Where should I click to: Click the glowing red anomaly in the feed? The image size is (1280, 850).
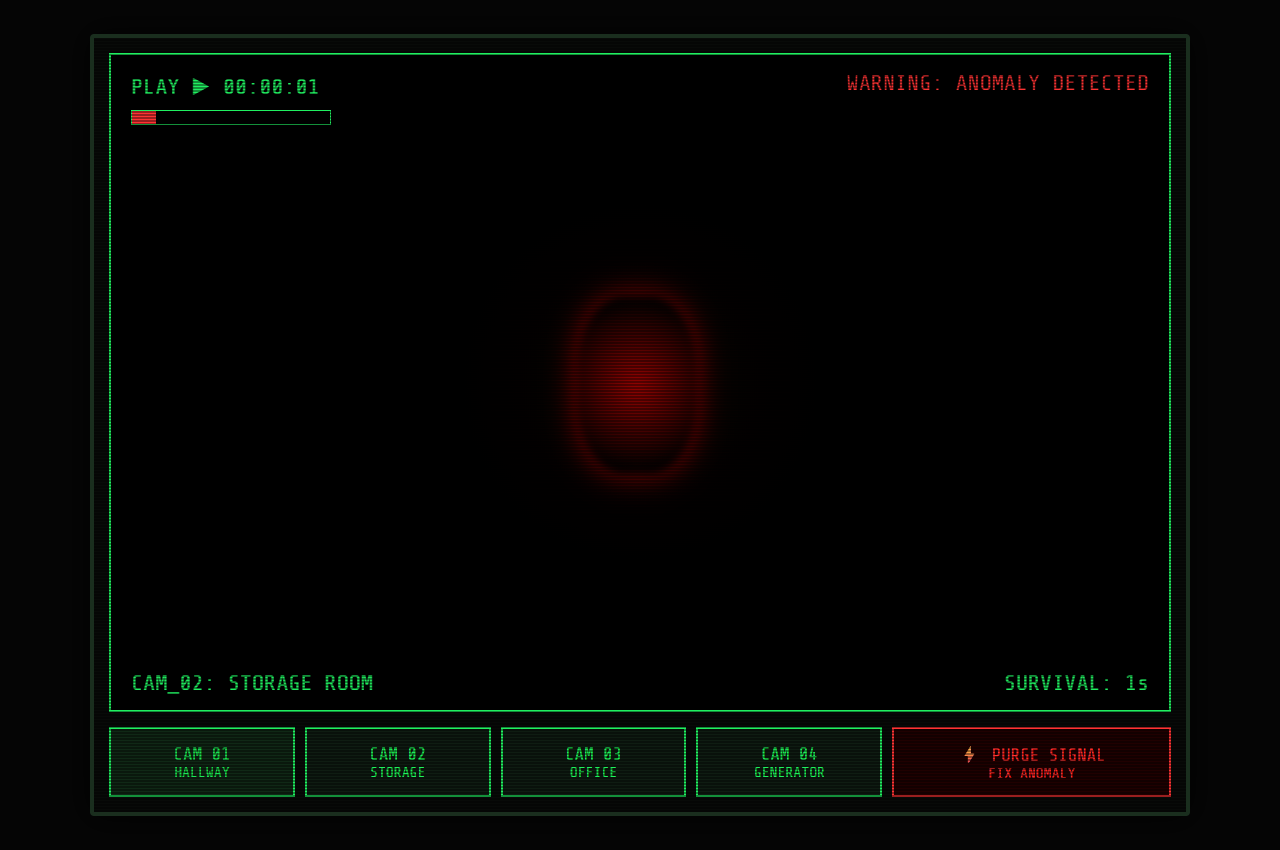point(637,383)
